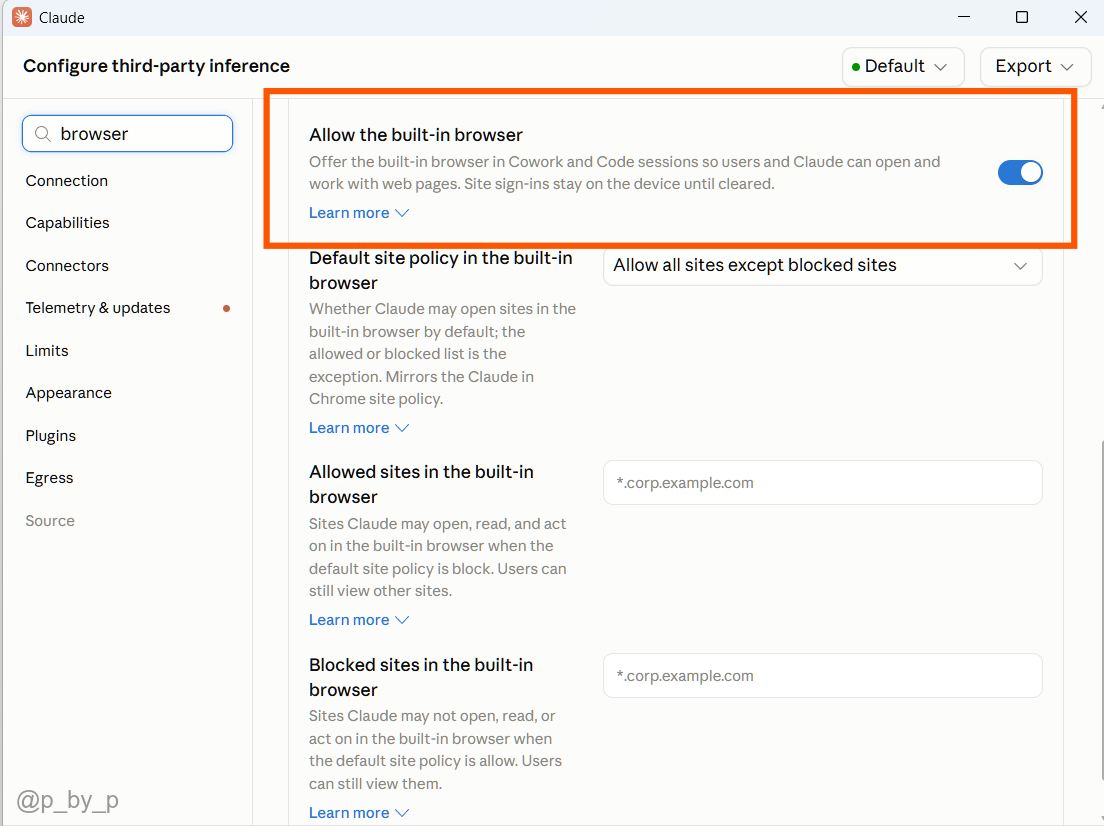Maximize the Claude window
The image size is (1104, 826).
click(x=1022, y=17)
